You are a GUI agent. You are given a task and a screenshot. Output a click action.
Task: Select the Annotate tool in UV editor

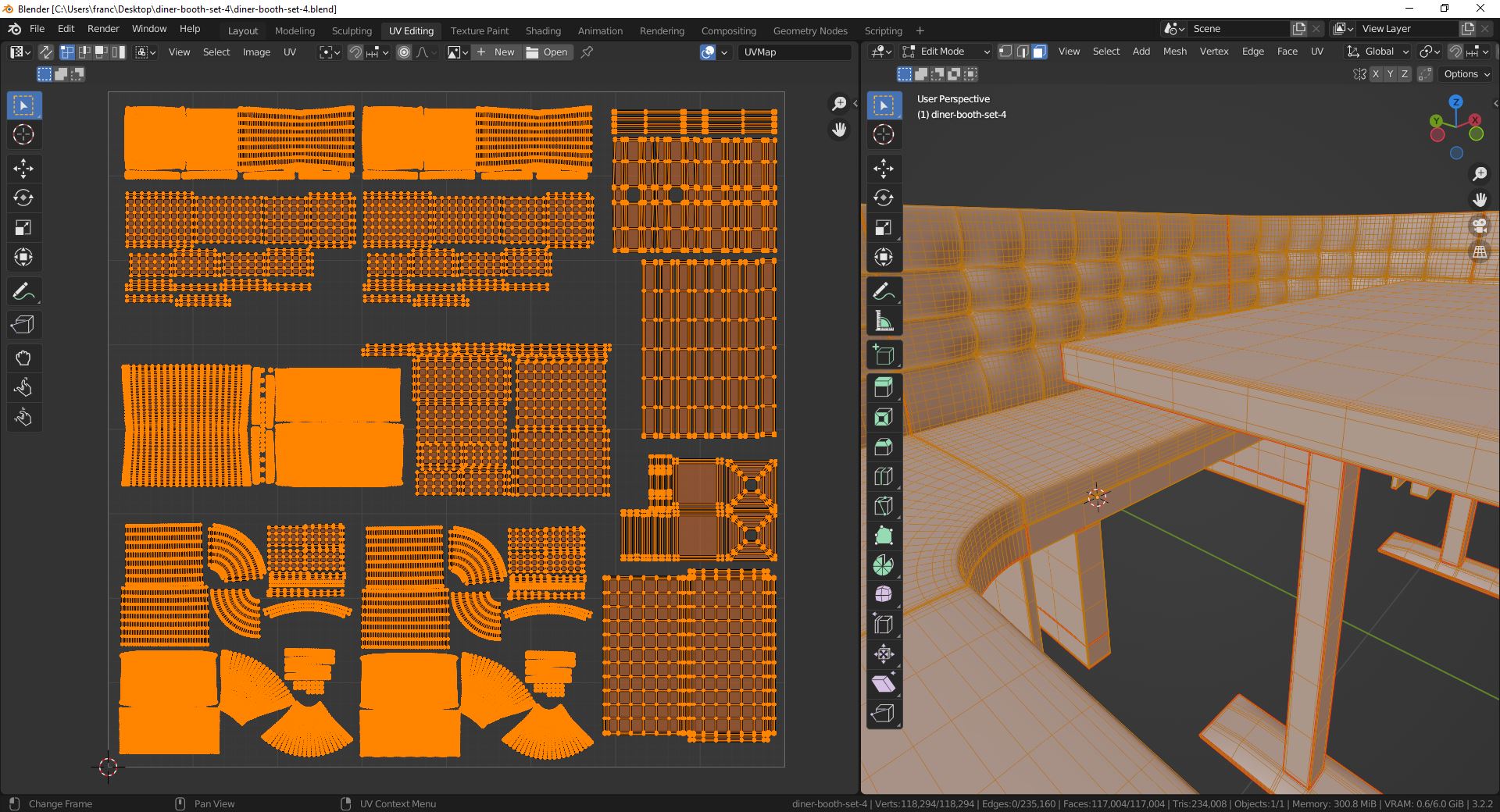[x=23, y=292]
